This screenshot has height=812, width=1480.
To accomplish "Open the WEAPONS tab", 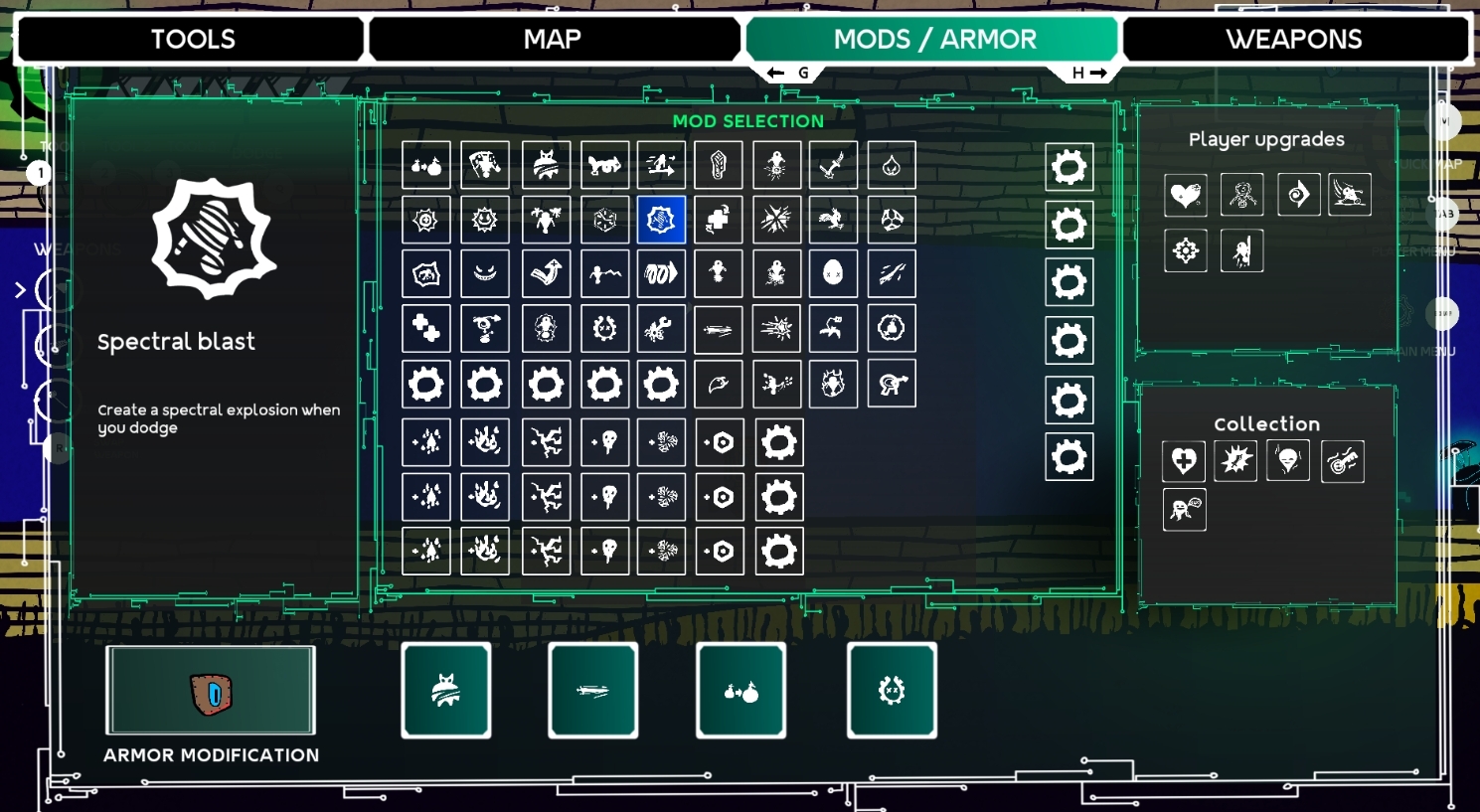I will [x=1294, y=40].
